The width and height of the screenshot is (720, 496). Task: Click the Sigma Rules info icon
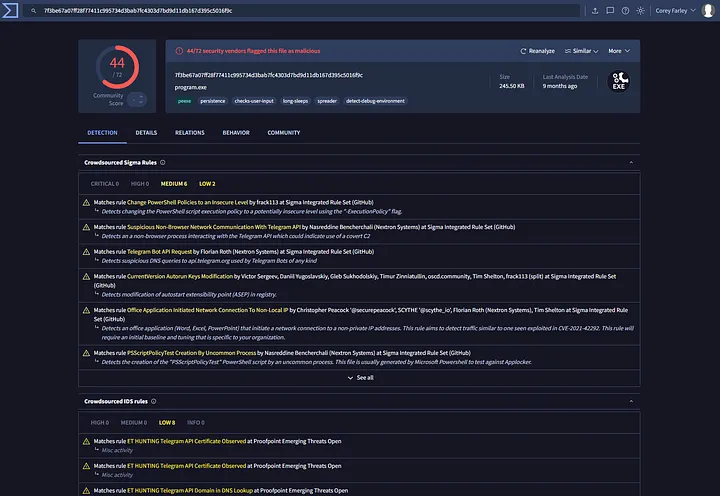(x=163, y=162)
